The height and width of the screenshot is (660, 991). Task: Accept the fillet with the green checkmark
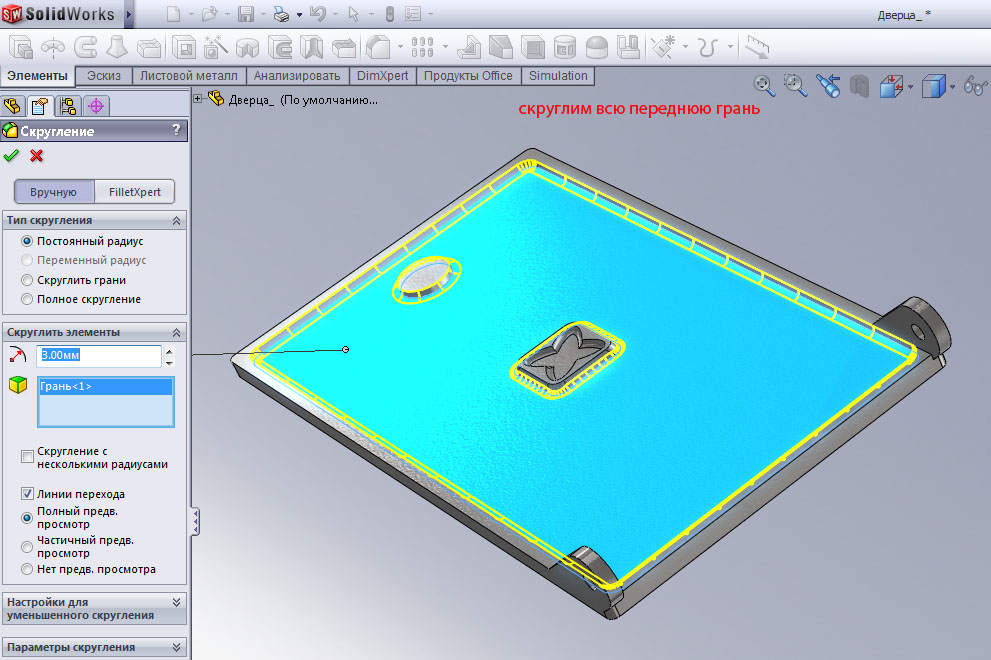(12, 155)
